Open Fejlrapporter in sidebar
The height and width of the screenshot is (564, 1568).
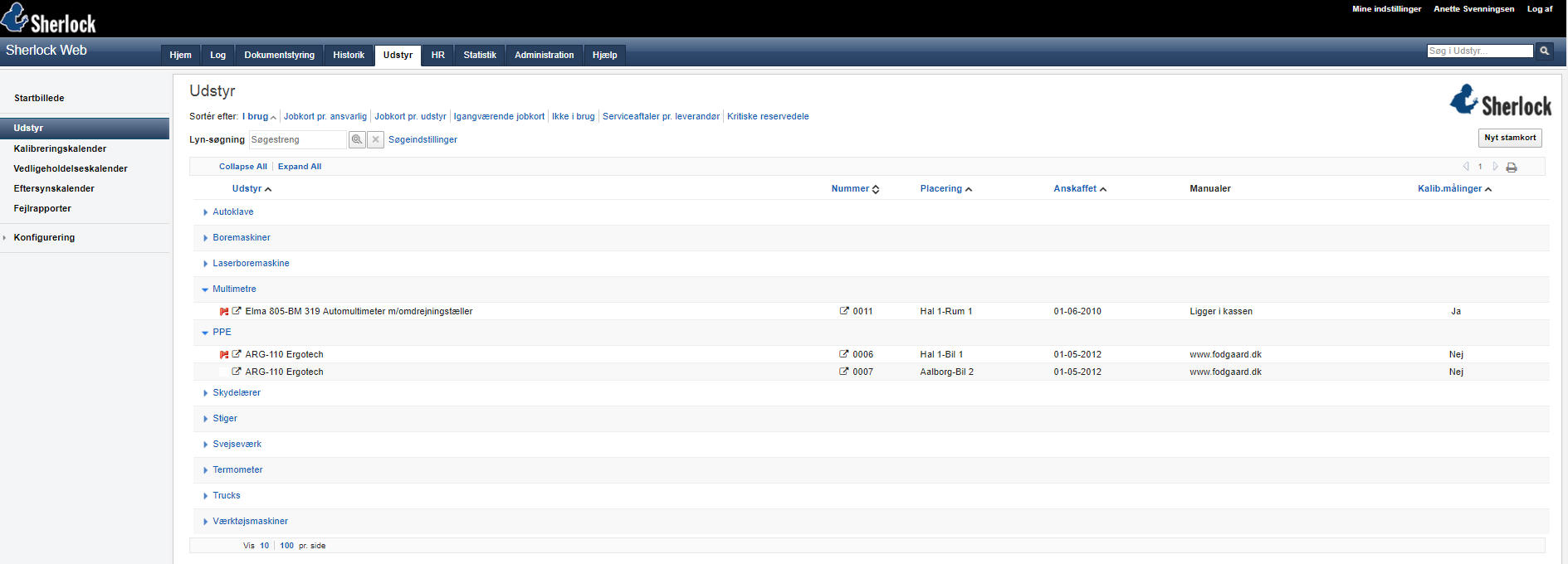pos(42,208)
